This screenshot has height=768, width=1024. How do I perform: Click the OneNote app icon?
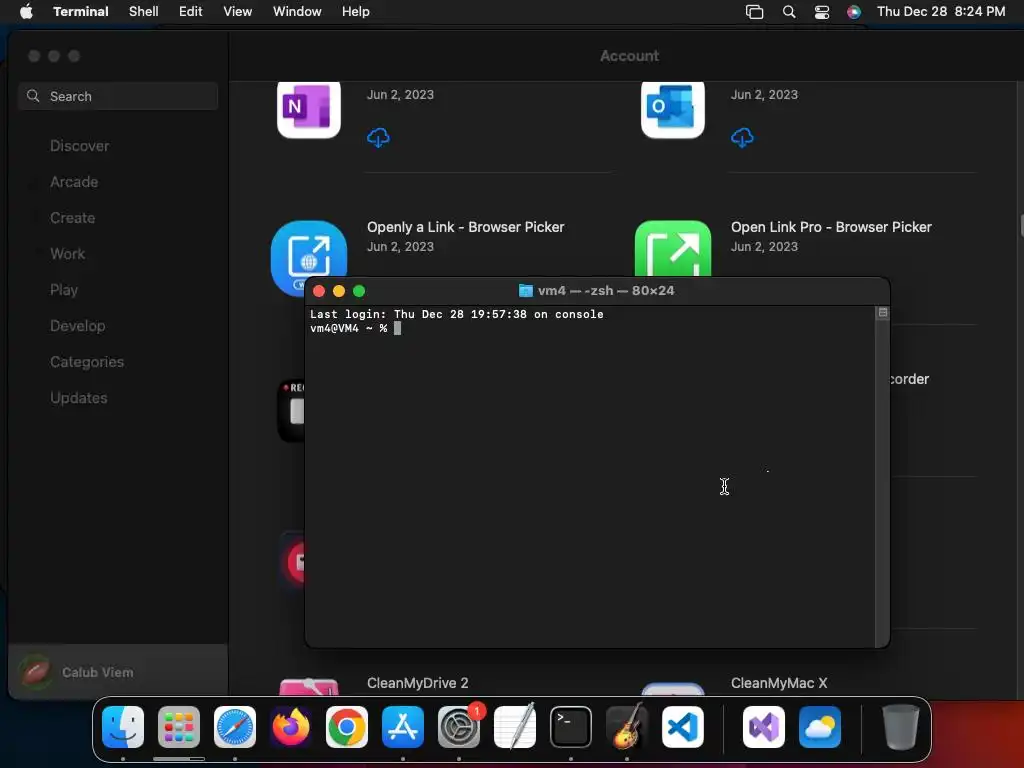309,110
